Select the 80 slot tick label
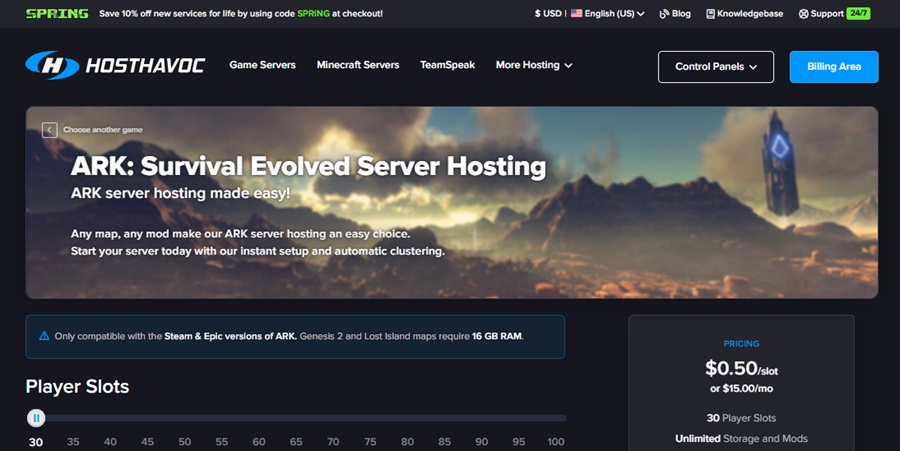This screenshot has height=451, width=900. (x=408, y=442)
